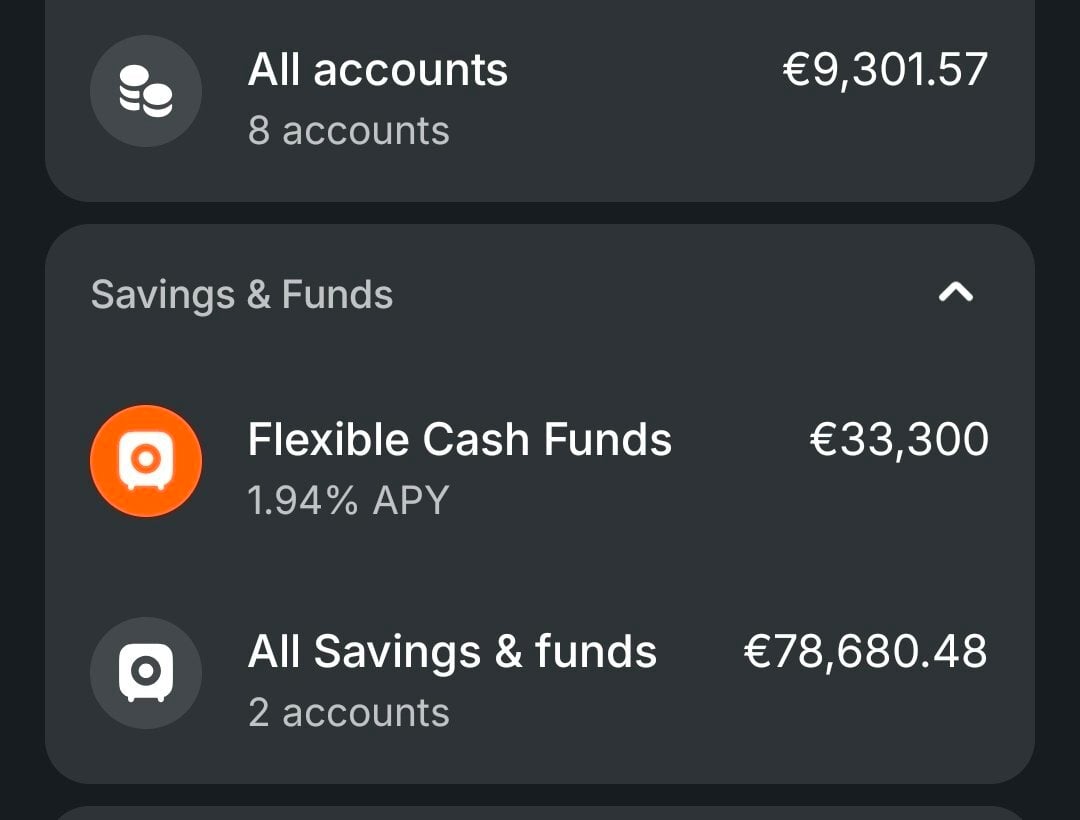This screenshot has height=820, width=1080.
Task: Click the '8 accounts' subtitle
Action: tap(348, 131)
